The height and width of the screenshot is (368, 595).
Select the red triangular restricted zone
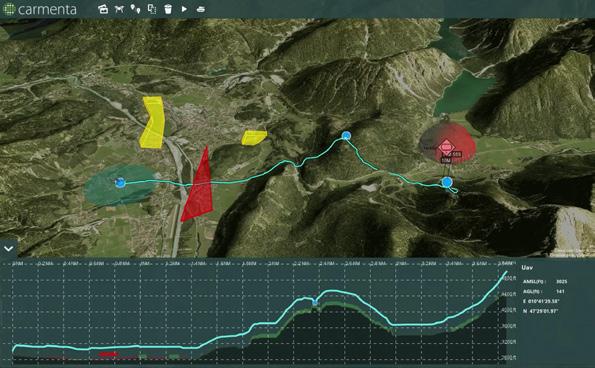[198, 187]
